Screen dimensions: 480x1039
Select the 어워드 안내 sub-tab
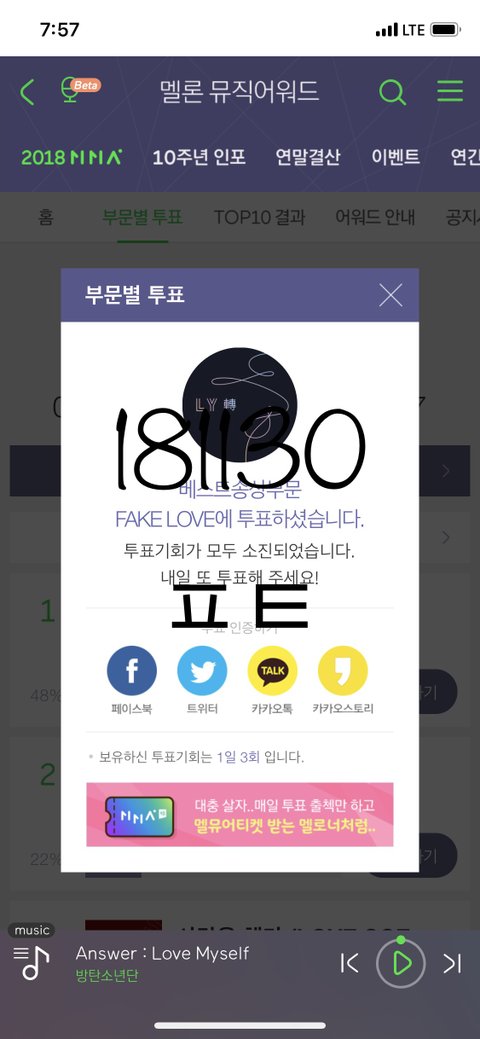375,217
